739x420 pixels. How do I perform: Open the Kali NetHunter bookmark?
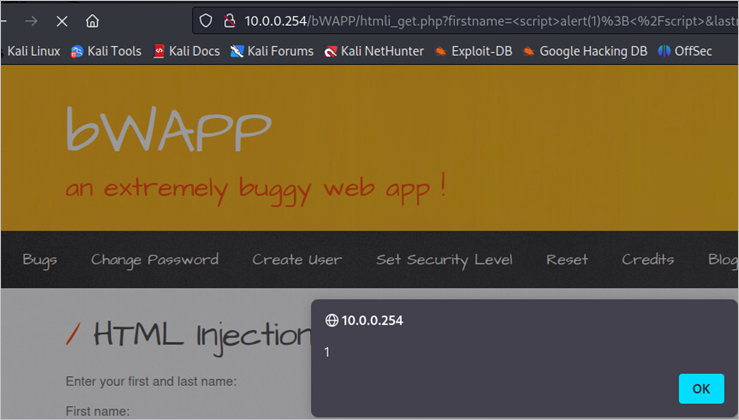(x=374, y=51)
